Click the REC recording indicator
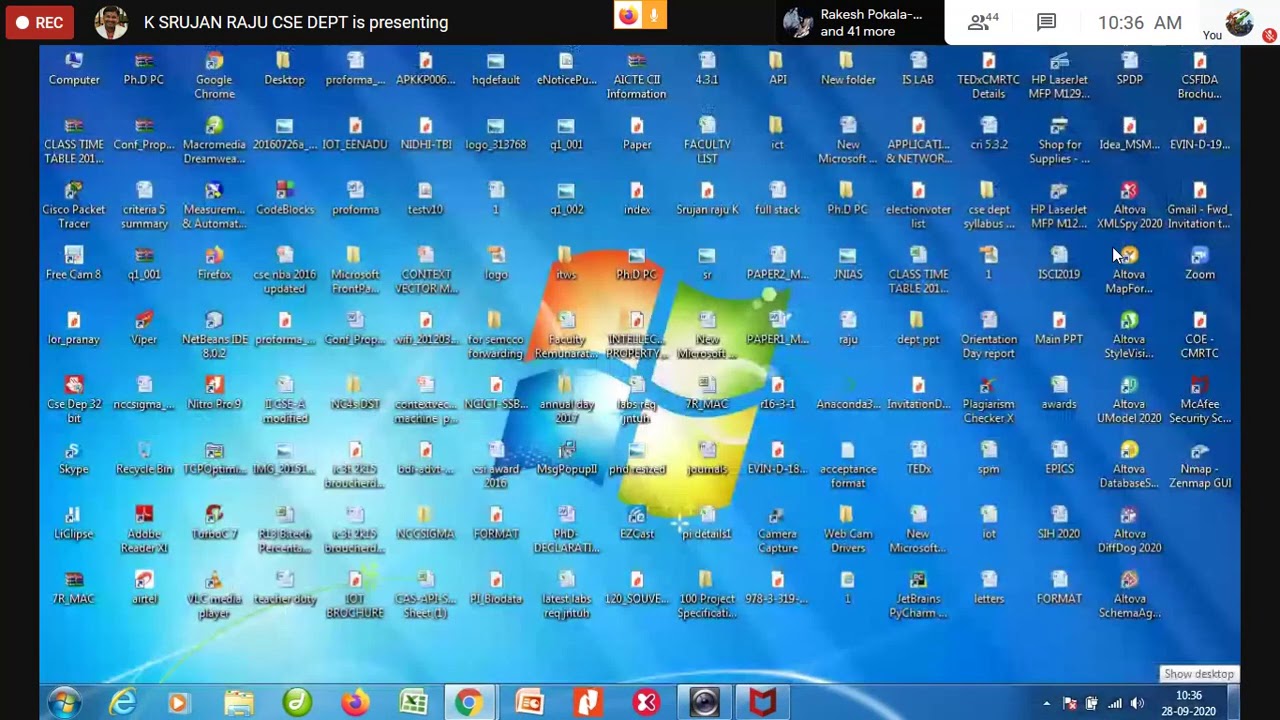 (x=39, y=22)
